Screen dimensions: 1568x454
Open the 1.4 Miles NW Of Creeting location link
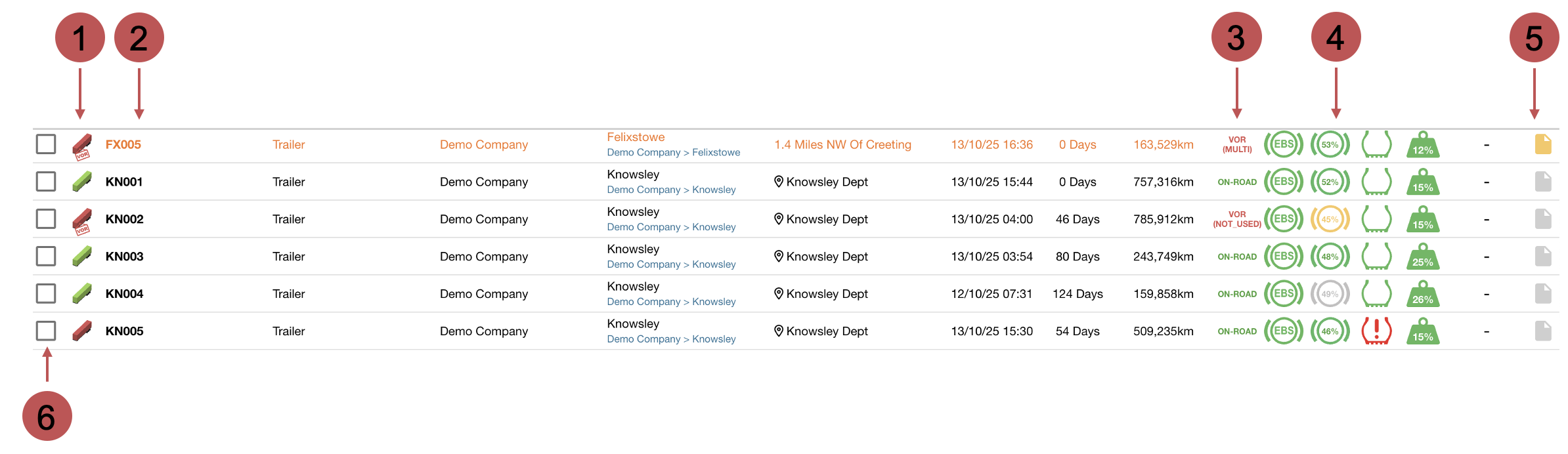coord(842,144)
